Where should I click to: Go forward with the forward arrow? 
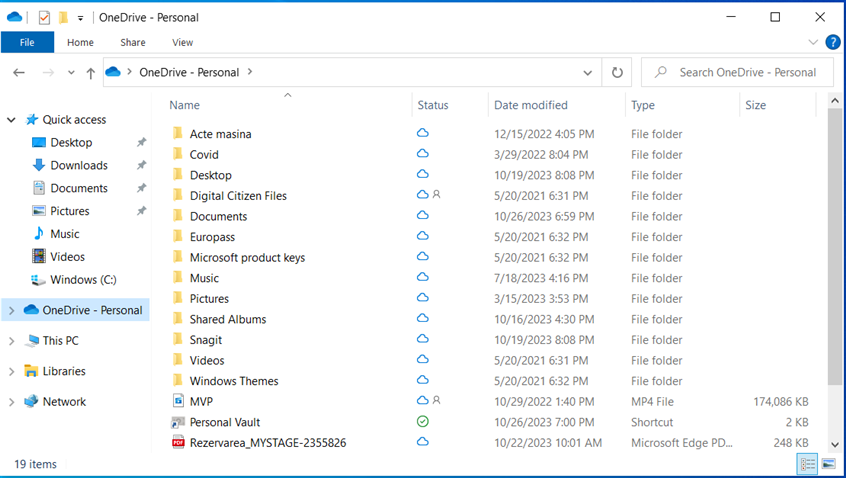(x=48, y=72)
